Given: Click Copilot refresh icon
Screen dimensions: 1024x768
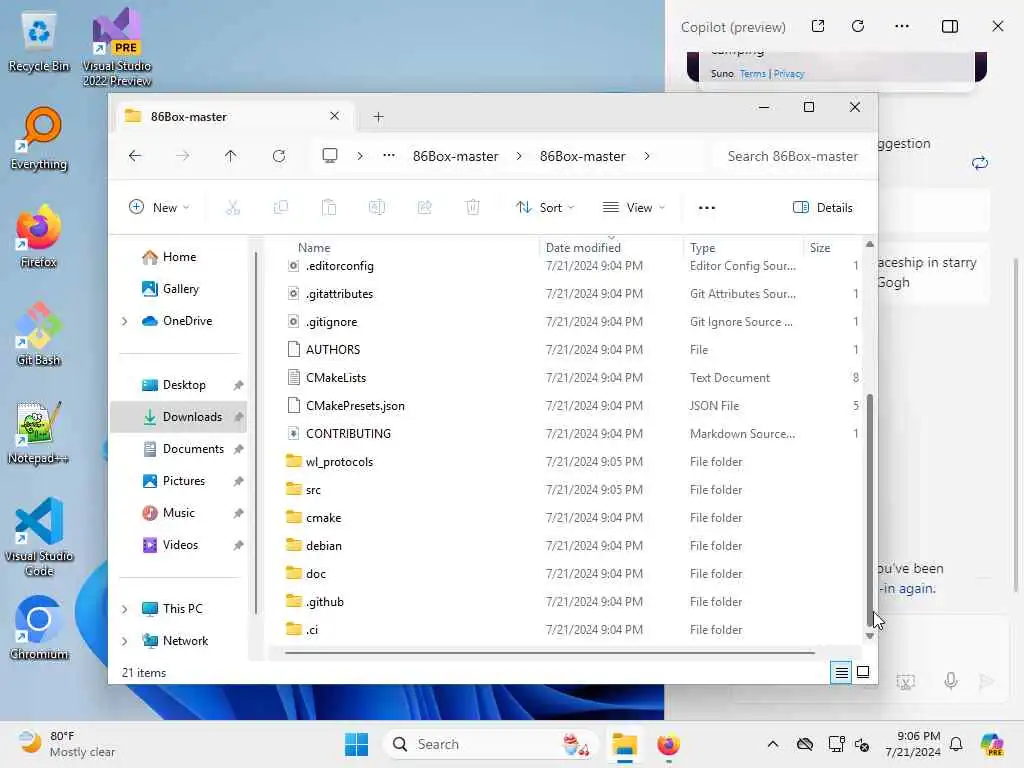Looking at the screenshot, I should (858, 26).
